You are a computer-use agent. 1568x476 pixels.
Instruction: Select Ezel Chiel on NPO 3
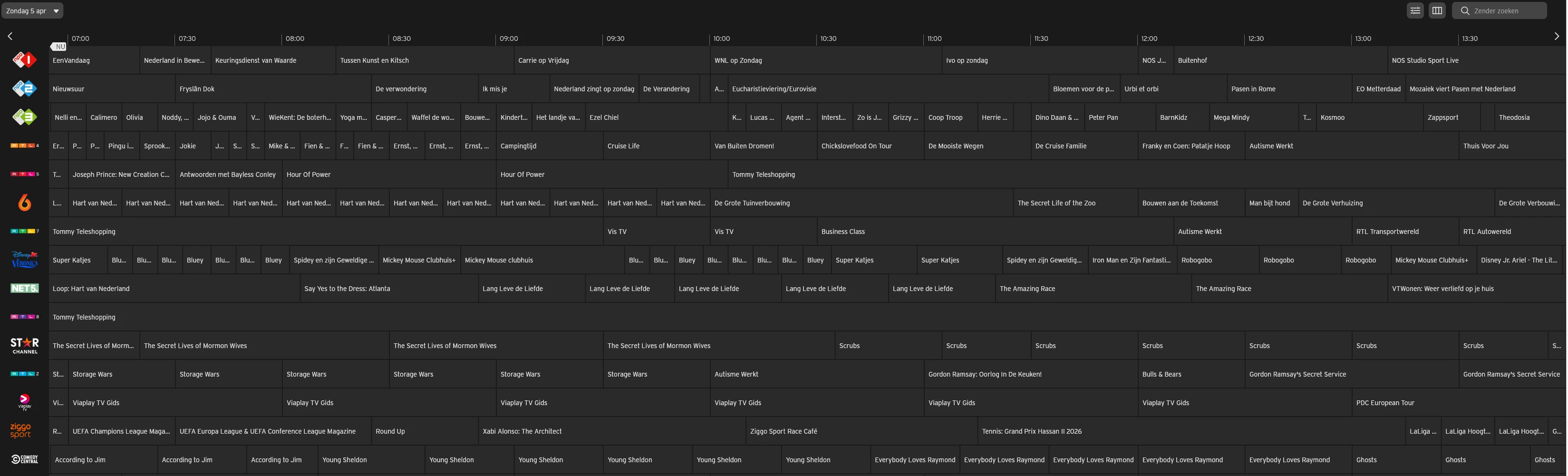[656, 117]
